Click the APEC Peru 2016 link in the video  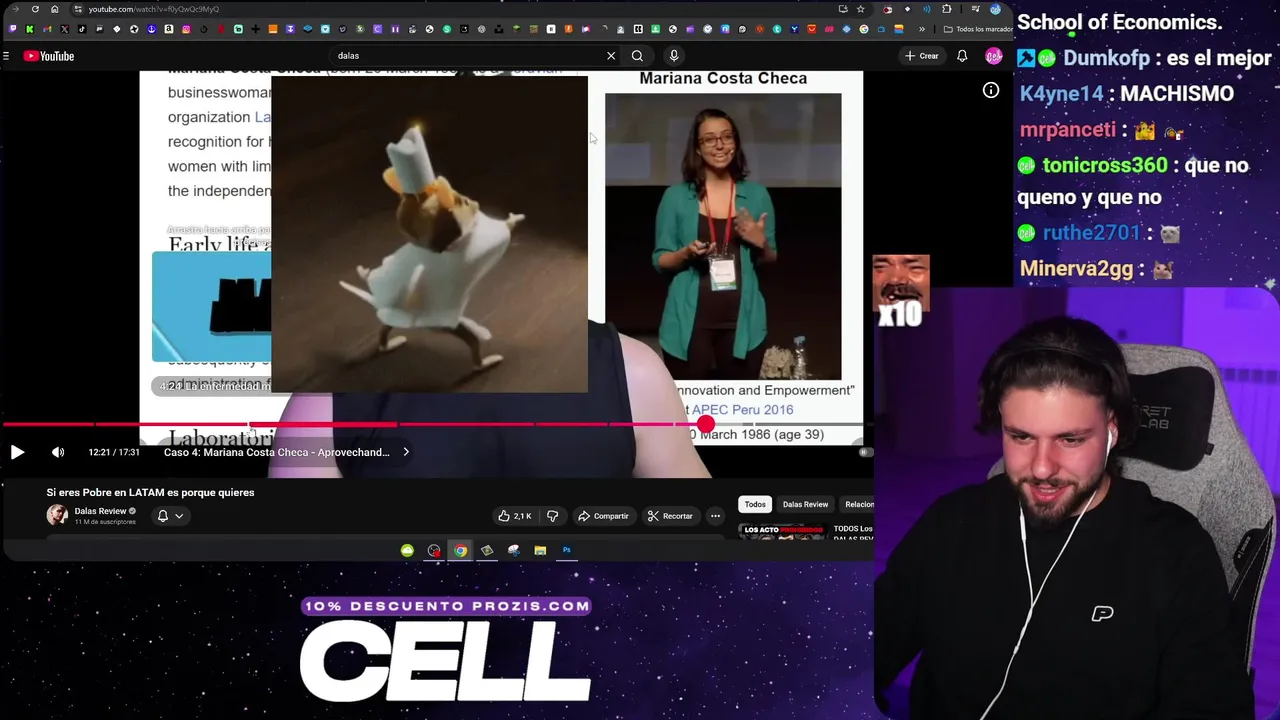[x=742, y=410]
